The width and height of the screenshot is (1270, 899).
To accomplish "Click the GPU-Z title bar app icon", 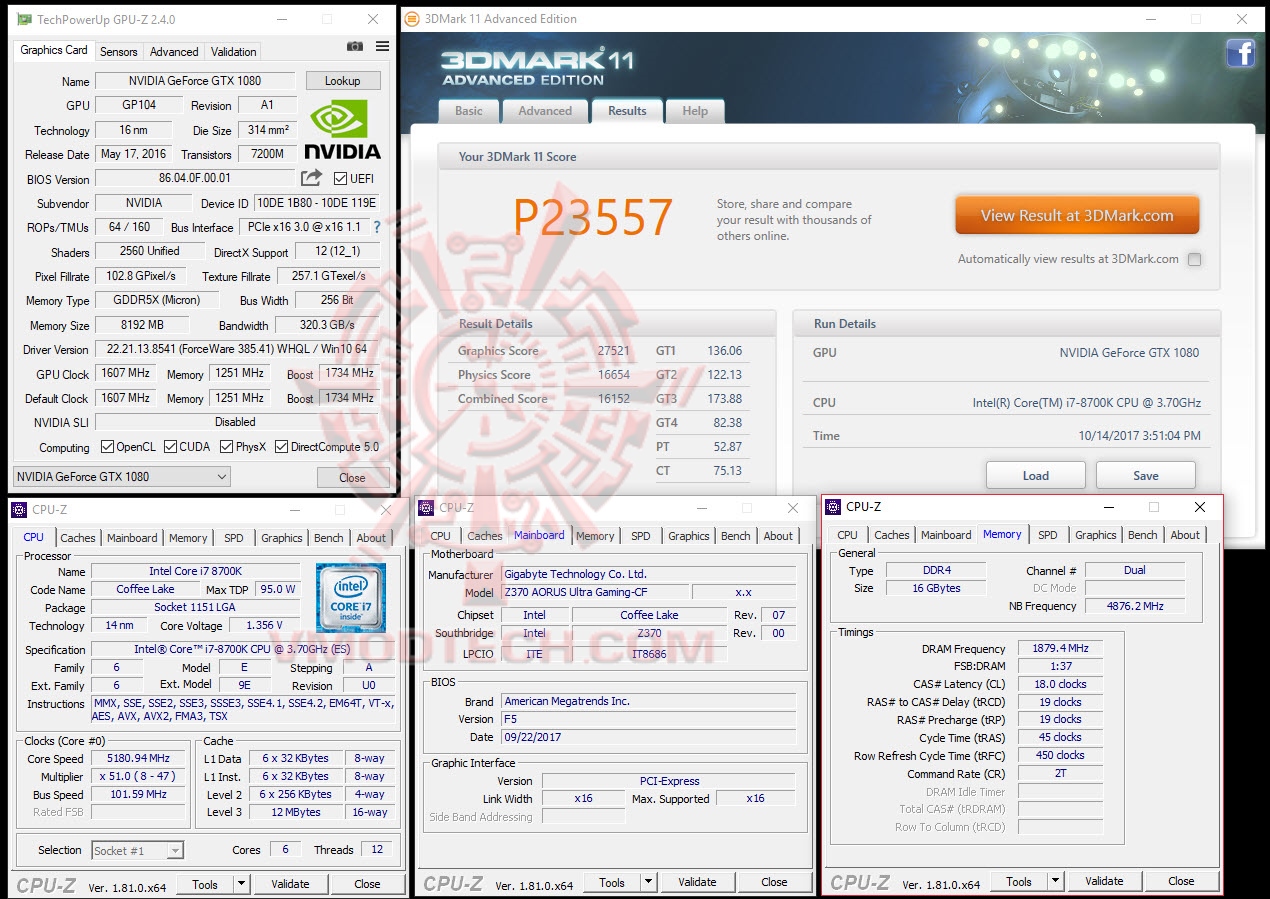I will [x=24, y=19].
